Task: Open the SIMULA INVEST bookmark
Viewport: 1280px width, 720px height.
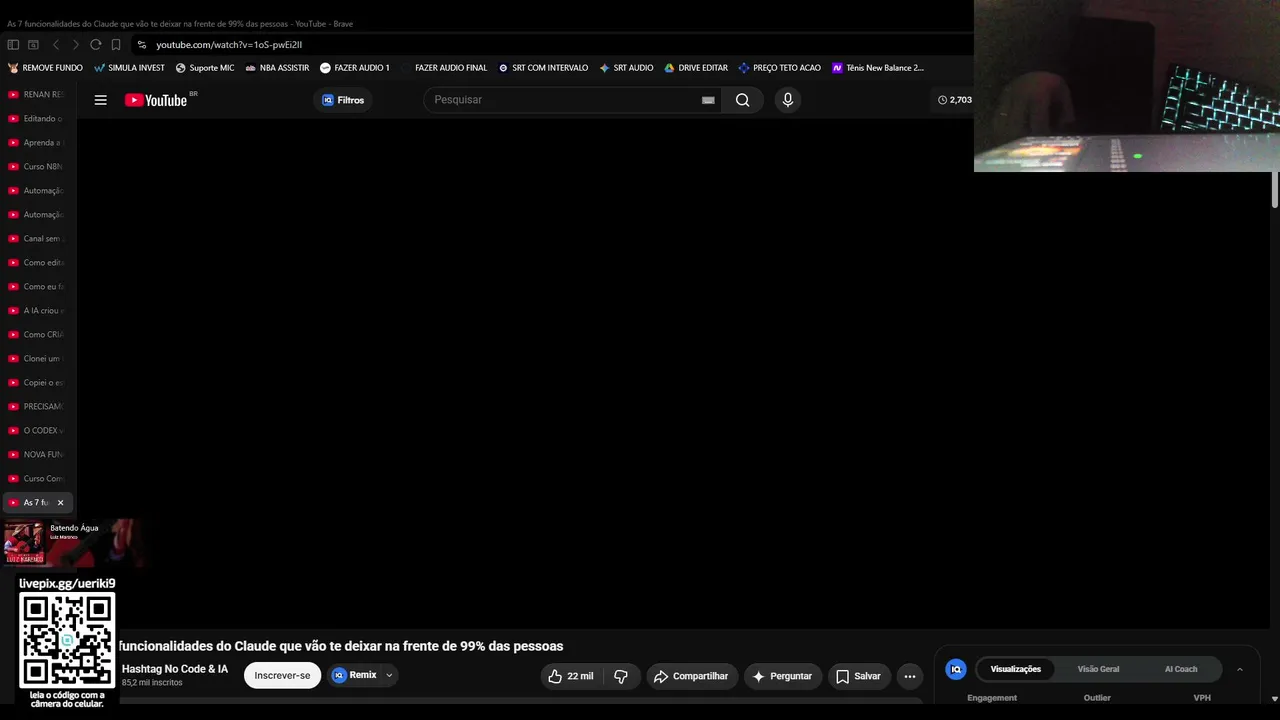Action: point(129,68)
